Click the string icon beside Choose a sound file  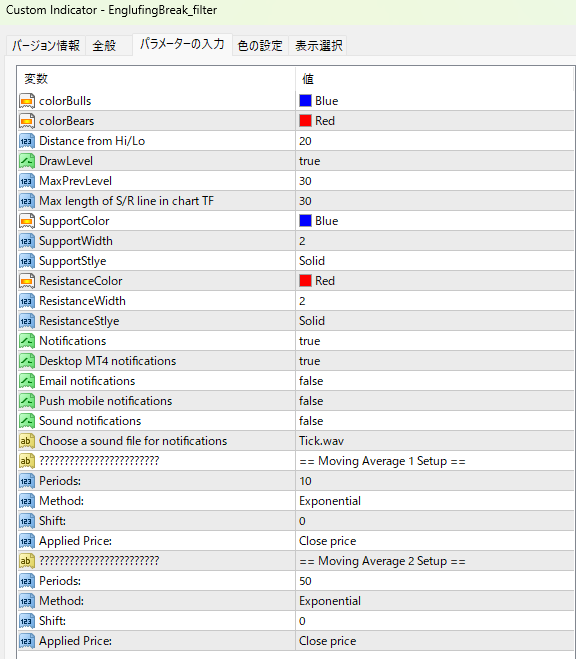(26, 441)
